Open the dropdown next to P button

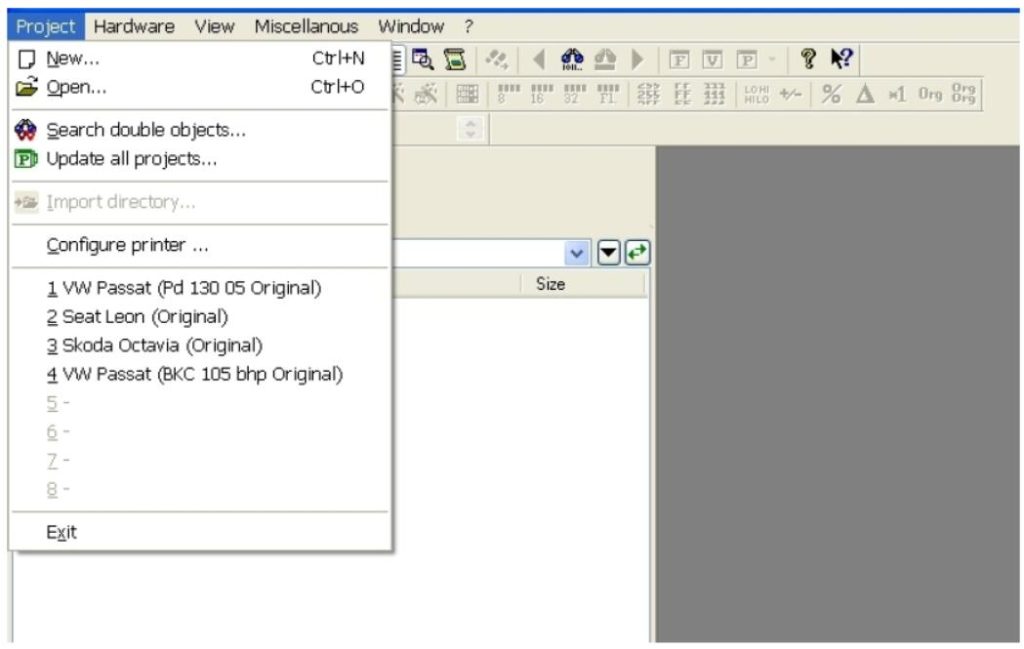pos(771,58)
